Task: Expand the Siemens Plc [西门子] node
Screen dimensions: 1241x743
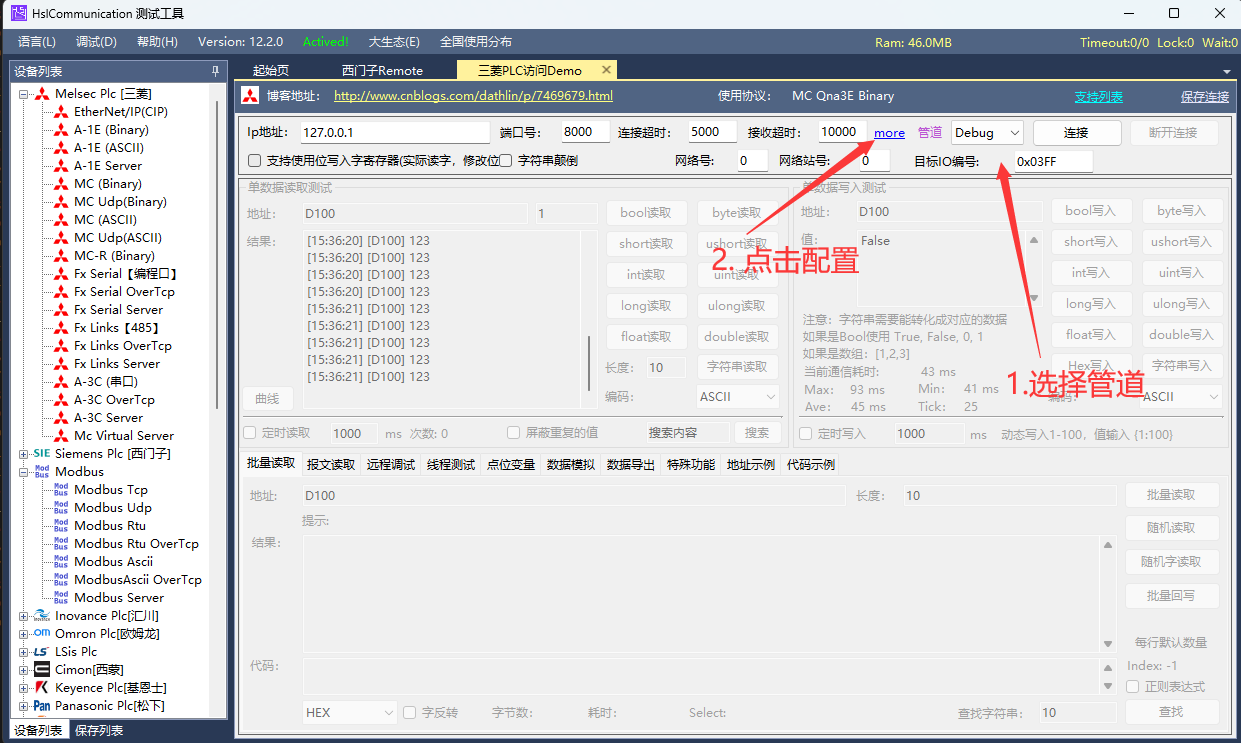Action: click(24, 454)
